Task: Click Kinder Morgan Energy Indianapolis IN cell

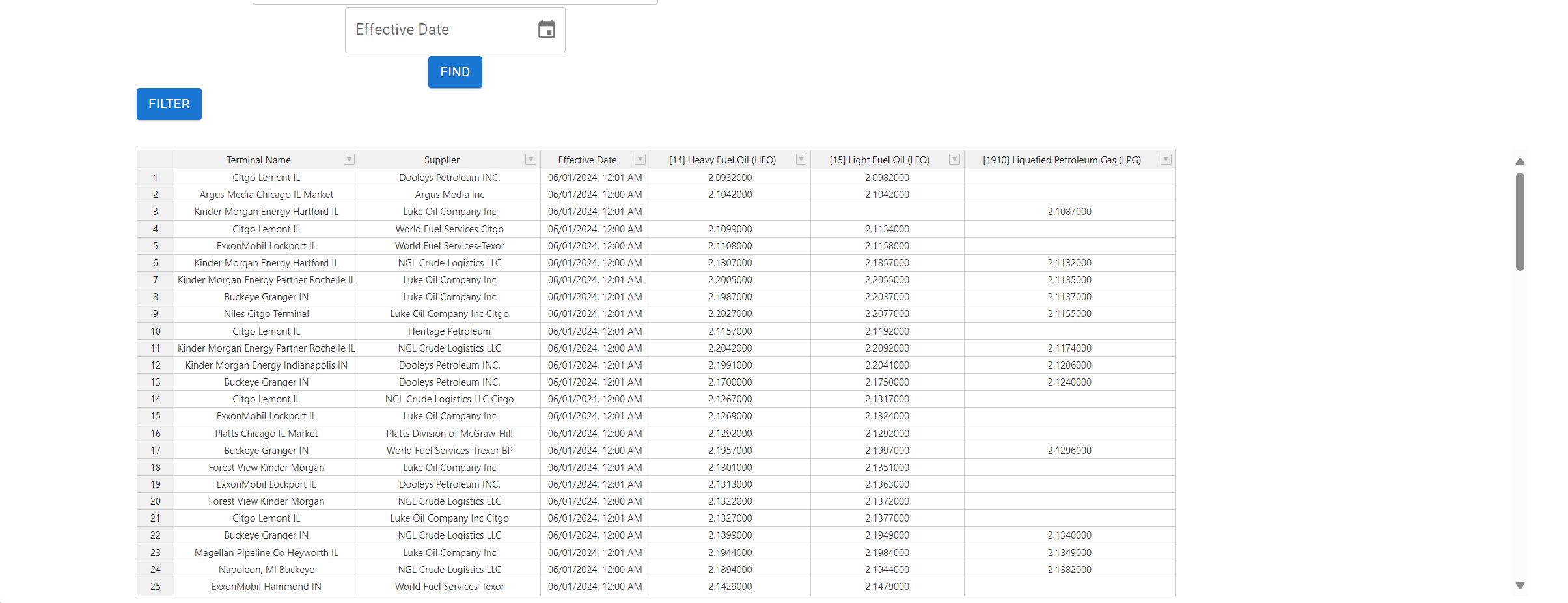Action: 266,365
